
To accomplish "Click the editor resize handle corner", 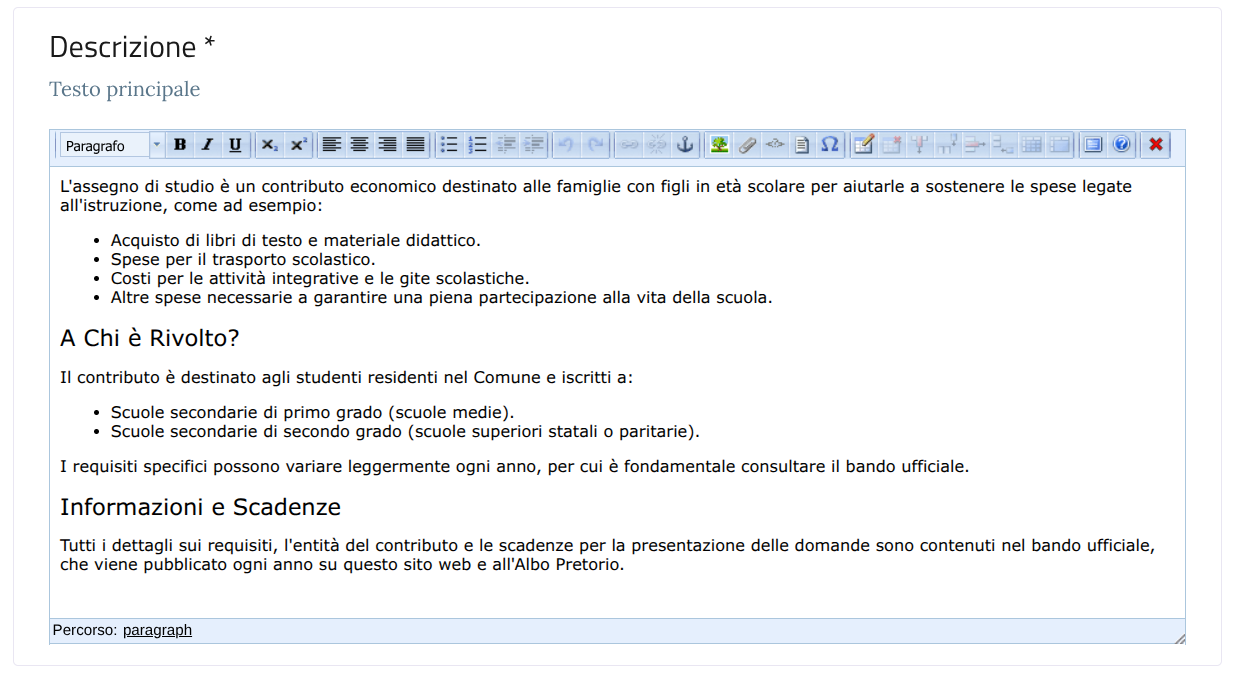I will (1179, 638).
